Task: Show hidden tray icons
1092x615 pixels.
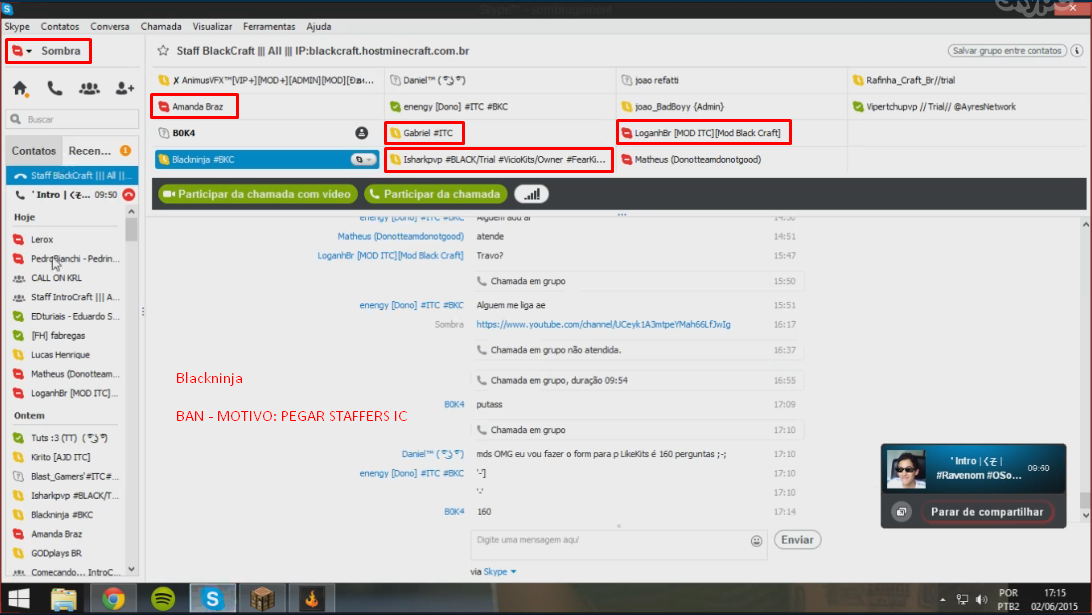Action: click(x=943, y=600)
